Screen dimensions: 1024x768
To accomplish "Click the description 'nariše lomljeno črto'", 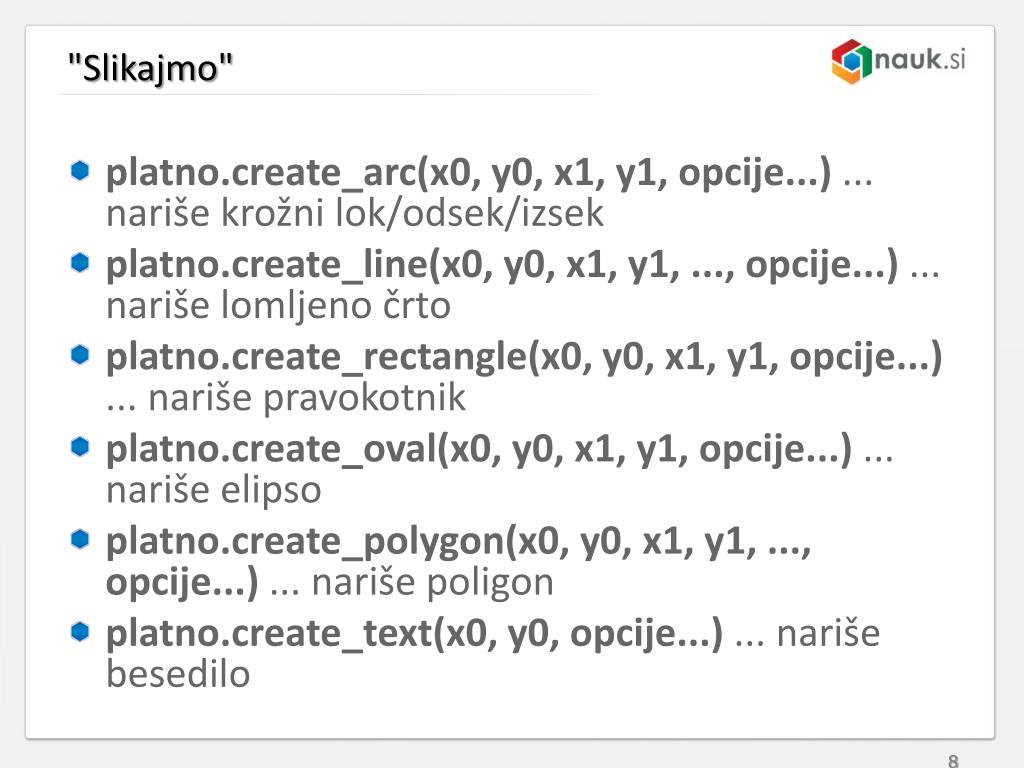I will pyautogui.click(x=278, y=306).
